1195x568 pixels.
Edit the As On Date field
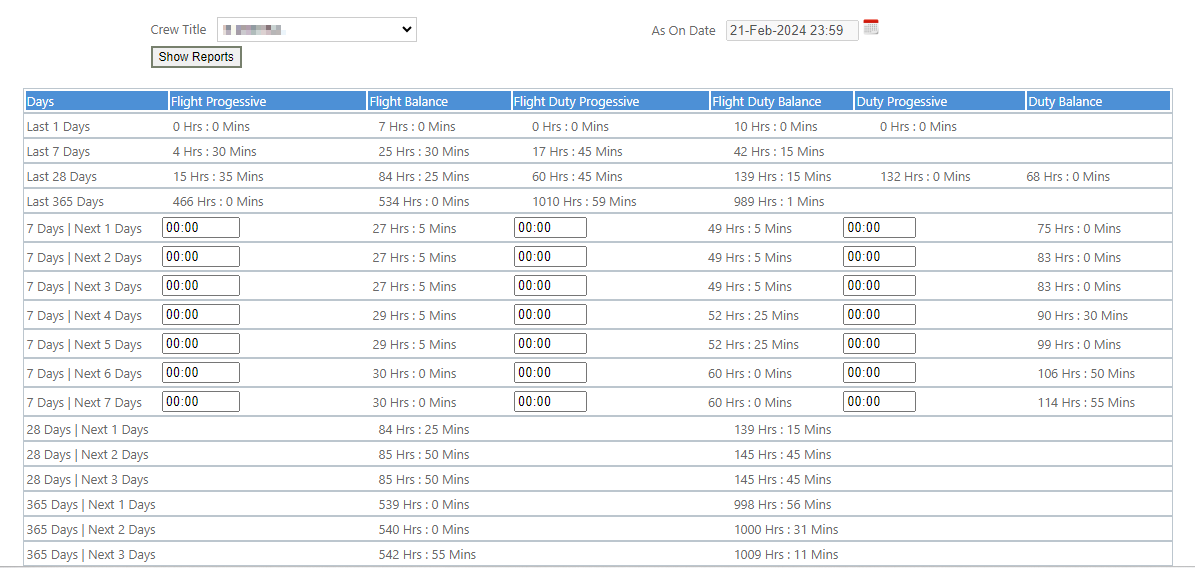[x=792, y=30]
